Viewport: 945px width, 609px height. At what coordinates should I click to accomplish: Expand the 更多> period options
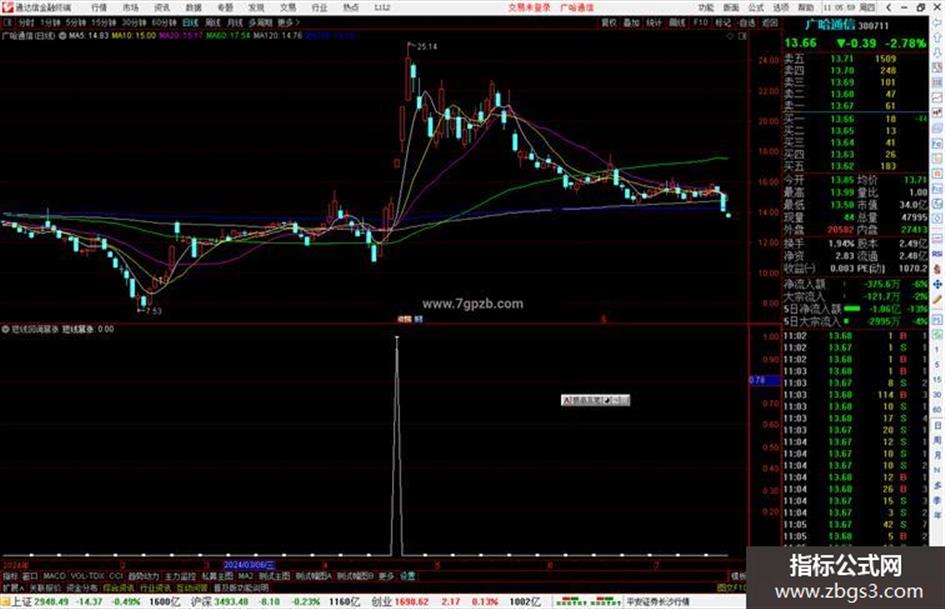[288, 22]
